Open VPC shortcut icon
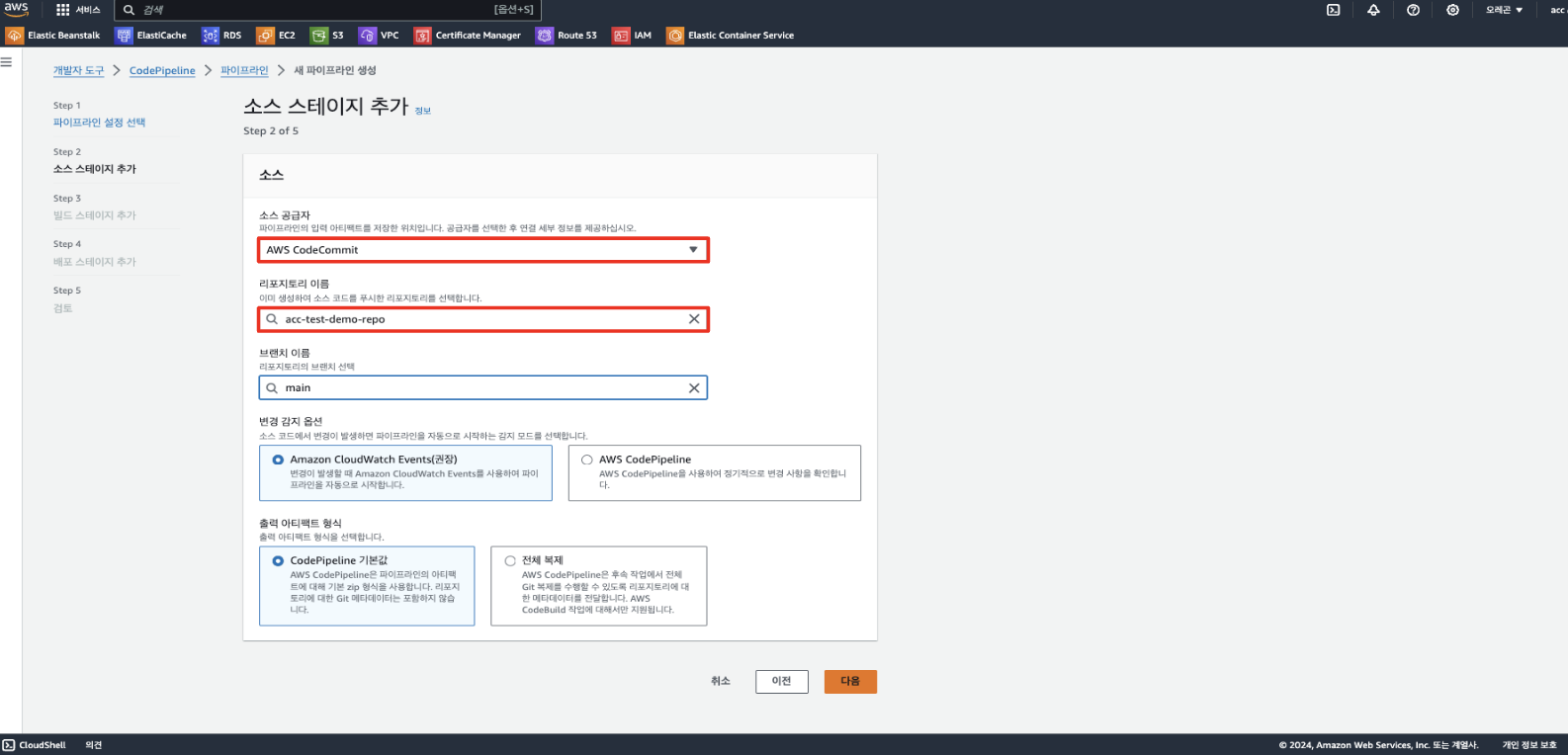The image size is (1568, 755). tap(367, 36)
